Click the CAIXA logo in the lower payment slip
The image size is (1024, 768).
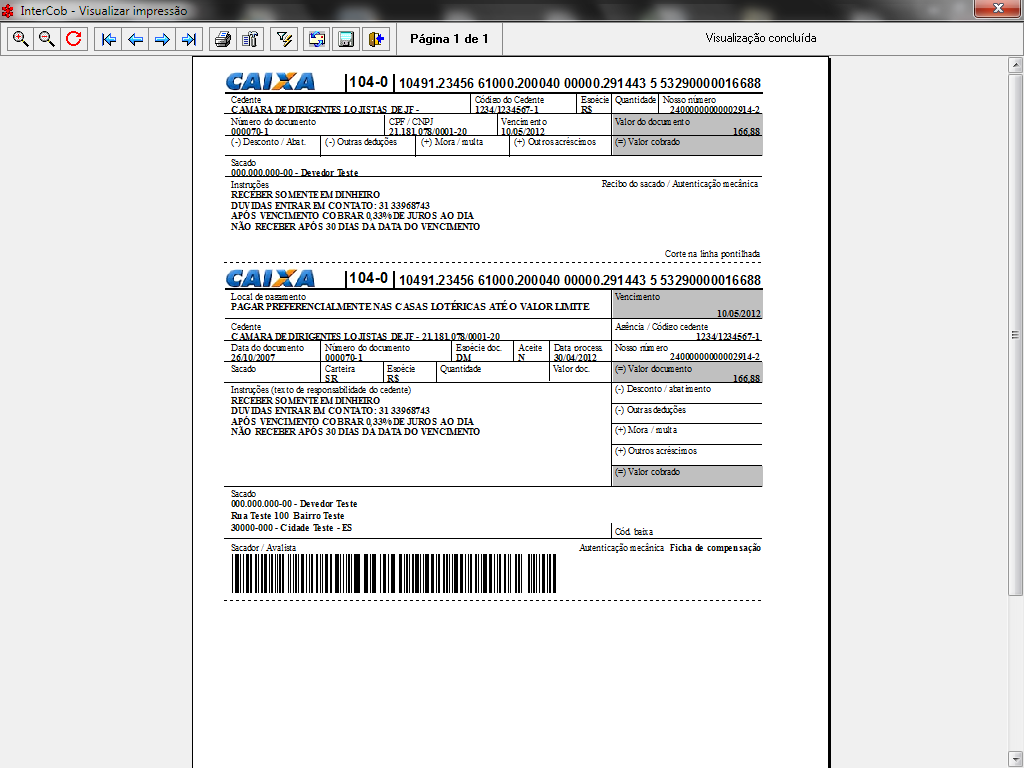click(x=270, y=279)
